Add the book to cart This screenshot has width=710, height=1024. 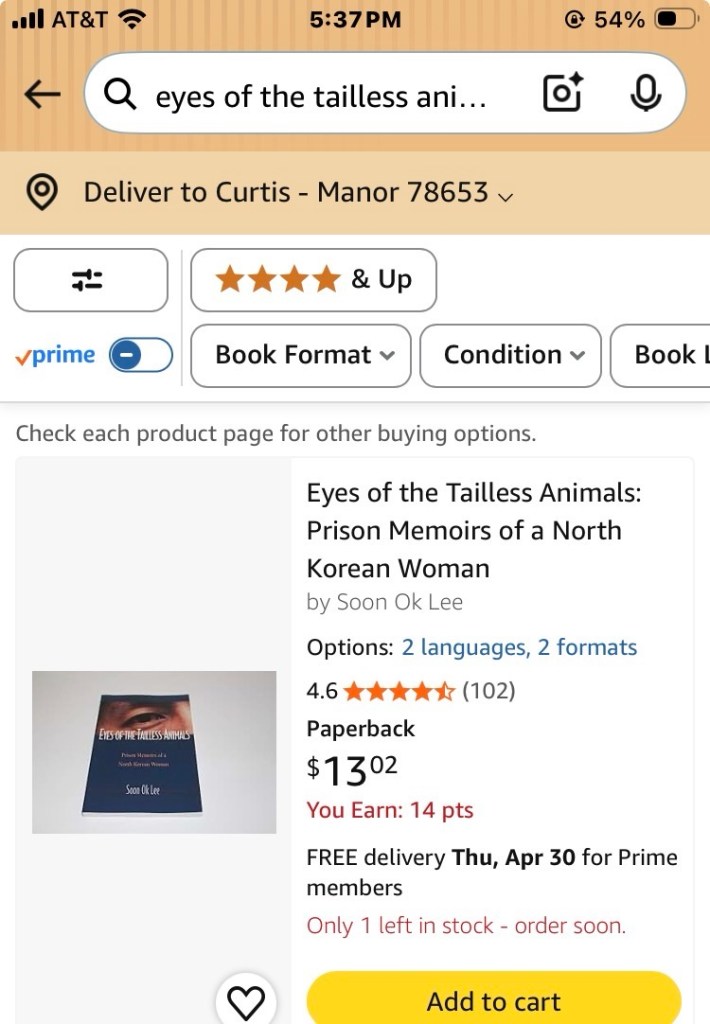tap(494, 1001)
